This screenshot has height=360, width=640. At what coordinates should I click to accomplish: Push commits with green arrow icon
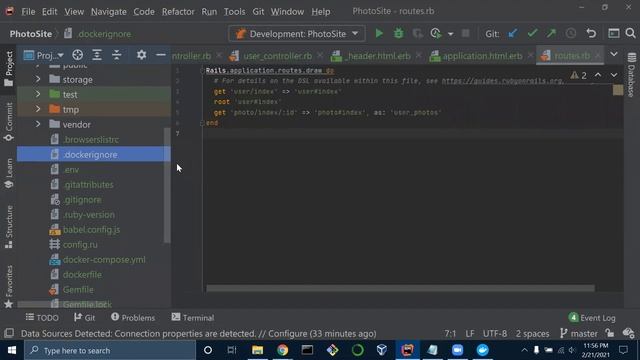tap(551, 33)
